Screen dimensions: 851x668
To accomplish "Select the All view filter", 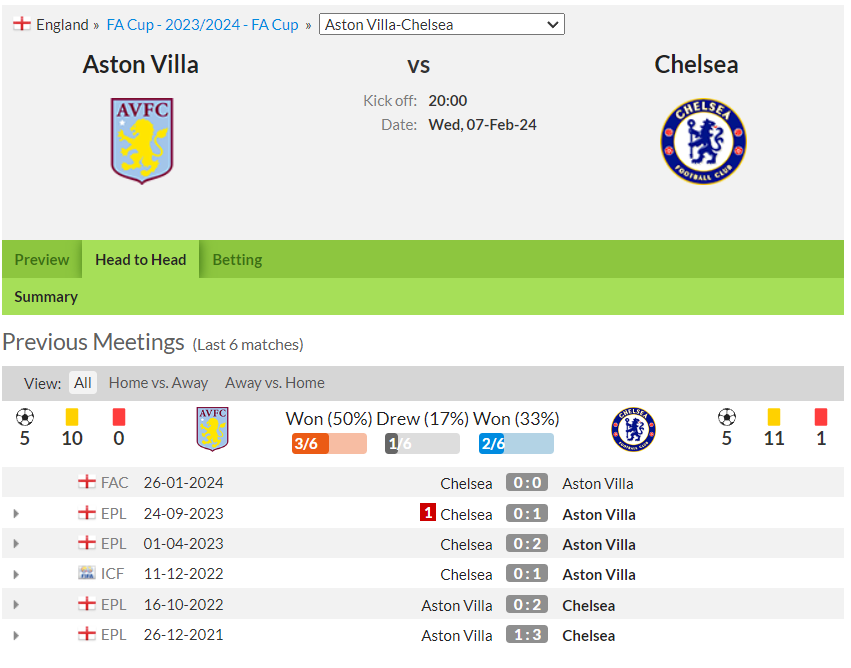I will point(82,383).
